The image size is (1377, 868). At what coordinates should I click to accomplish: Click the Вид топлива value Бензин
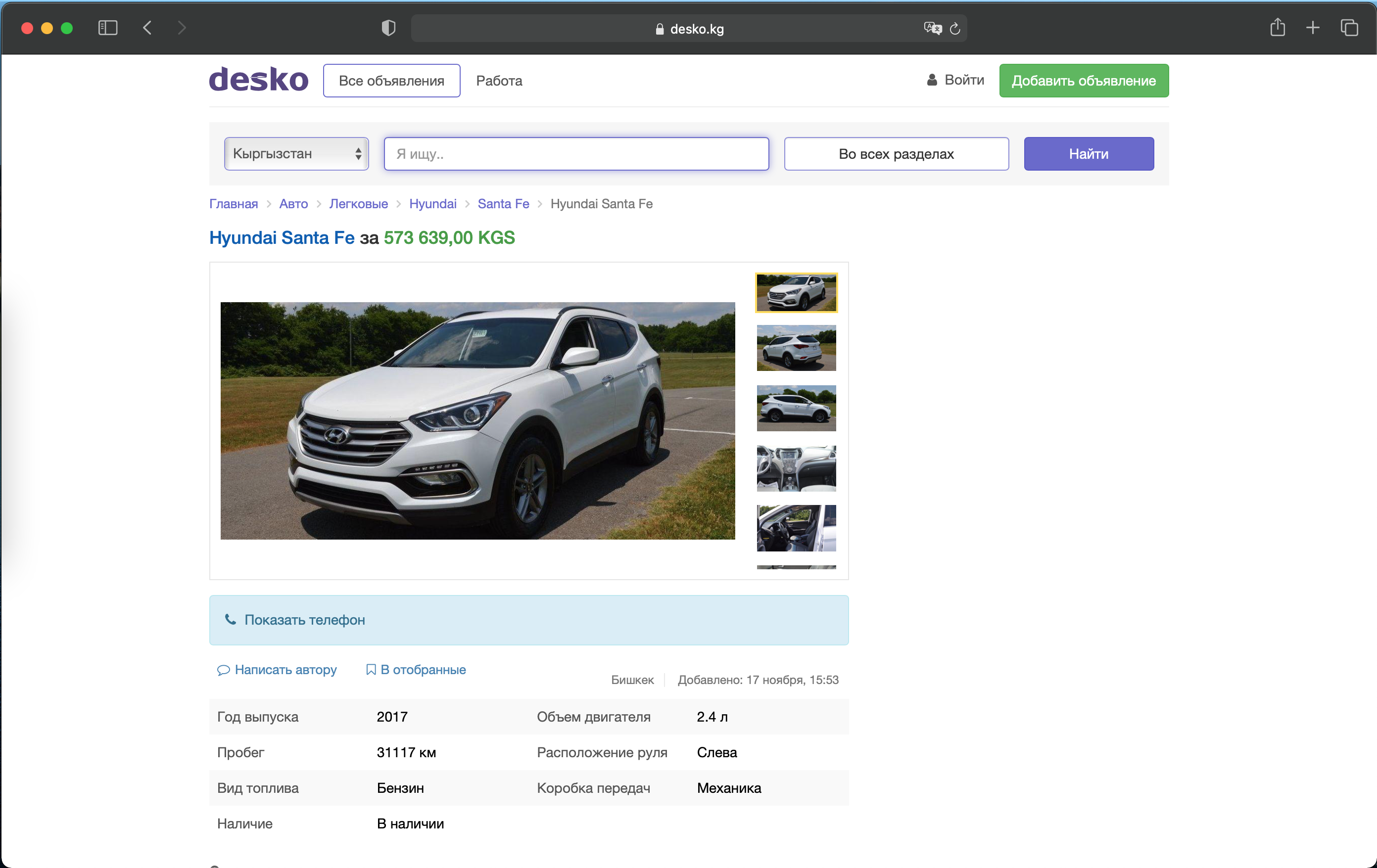pyautogui.click(x=400, y=788)
